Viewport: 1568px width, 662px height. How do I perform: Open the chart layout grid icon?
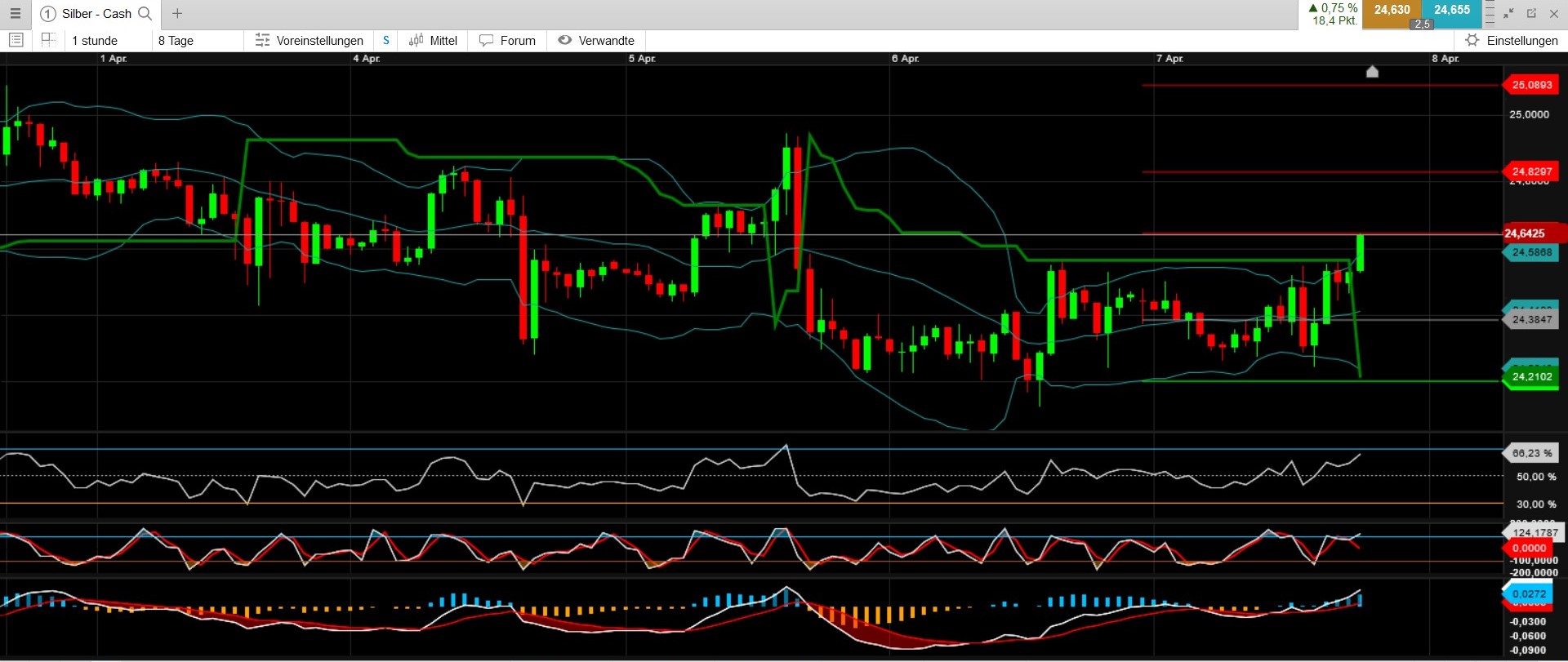[48, 39]
